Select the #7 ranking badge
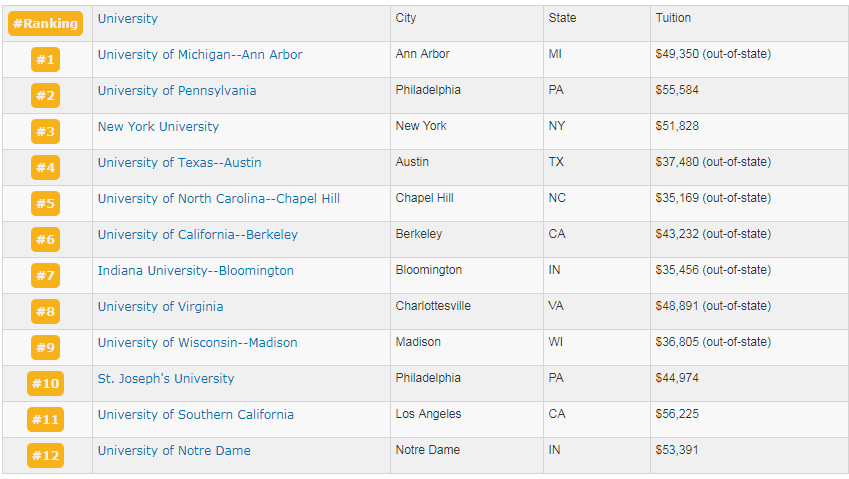 pos(45,276)
